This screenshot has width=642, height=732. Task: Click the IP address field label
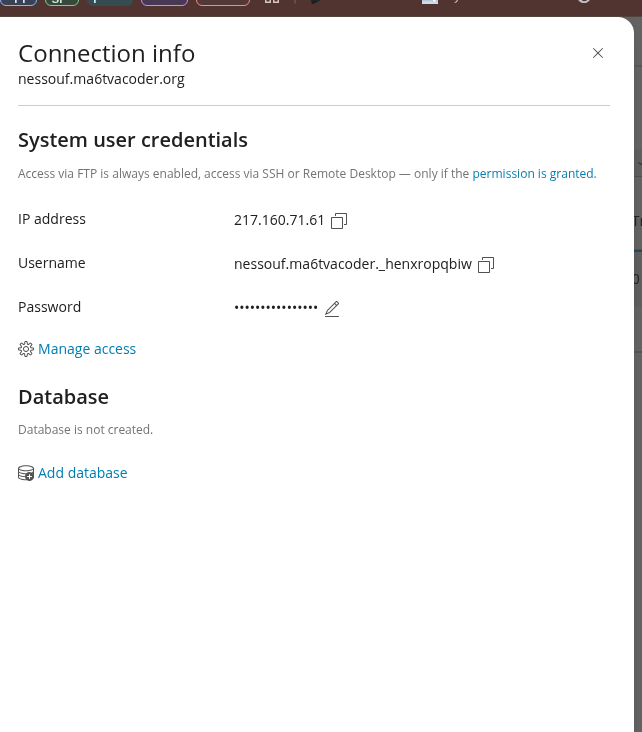(52, 219)
